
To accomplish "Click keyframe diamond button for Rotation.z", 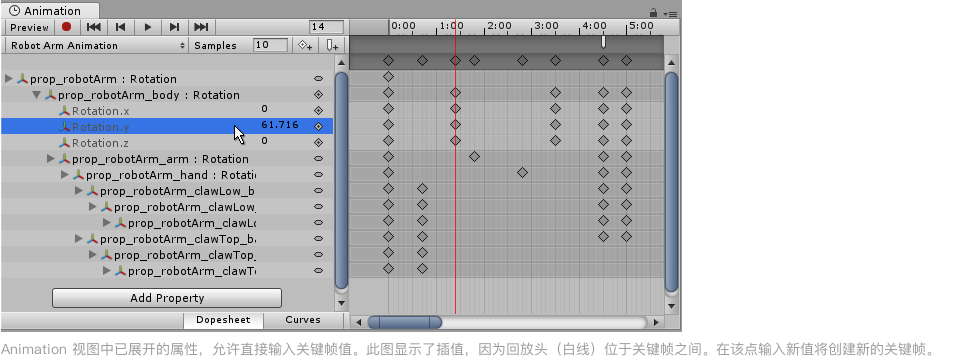I will click(x=318, y=143).
